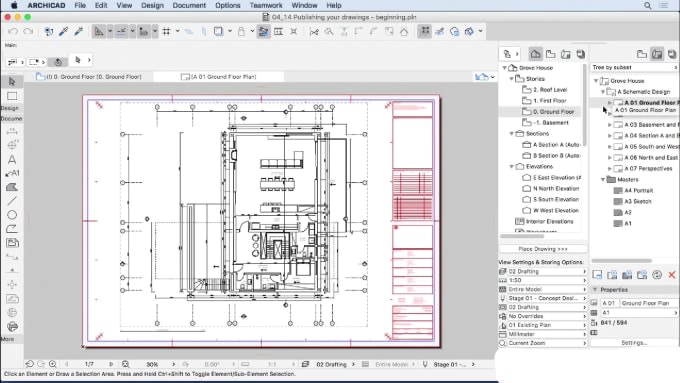Select the Arrow tool in toolbox
Screen dimensions: 680x383
12,82
